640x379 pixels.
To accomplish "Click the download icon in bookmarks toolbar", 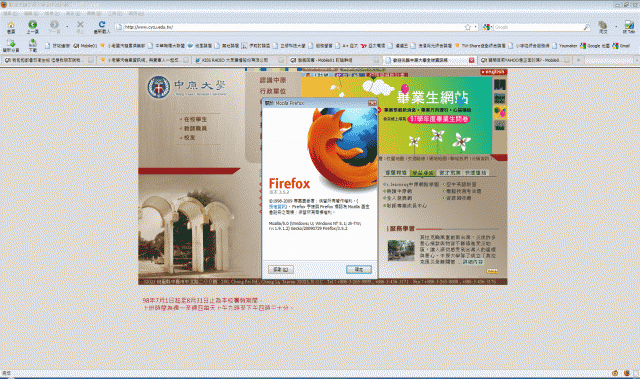I will click(x=33, y=45).
